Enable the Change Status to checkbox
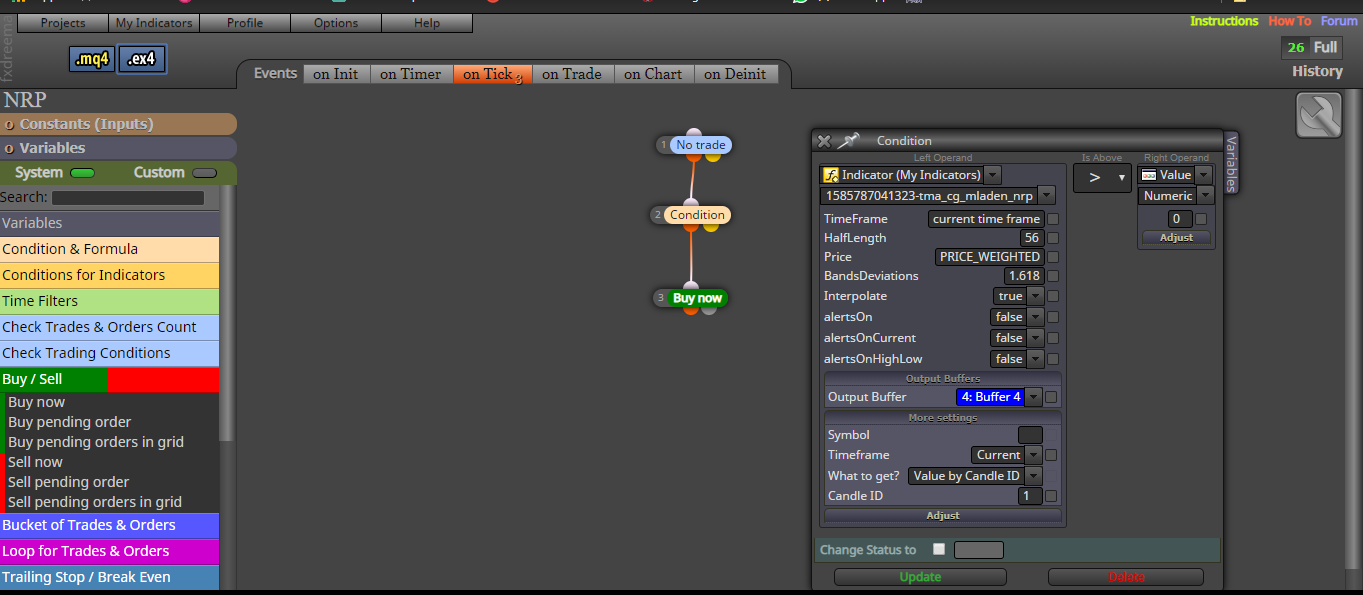The image size is (1363, 595). tap(938, 549)
